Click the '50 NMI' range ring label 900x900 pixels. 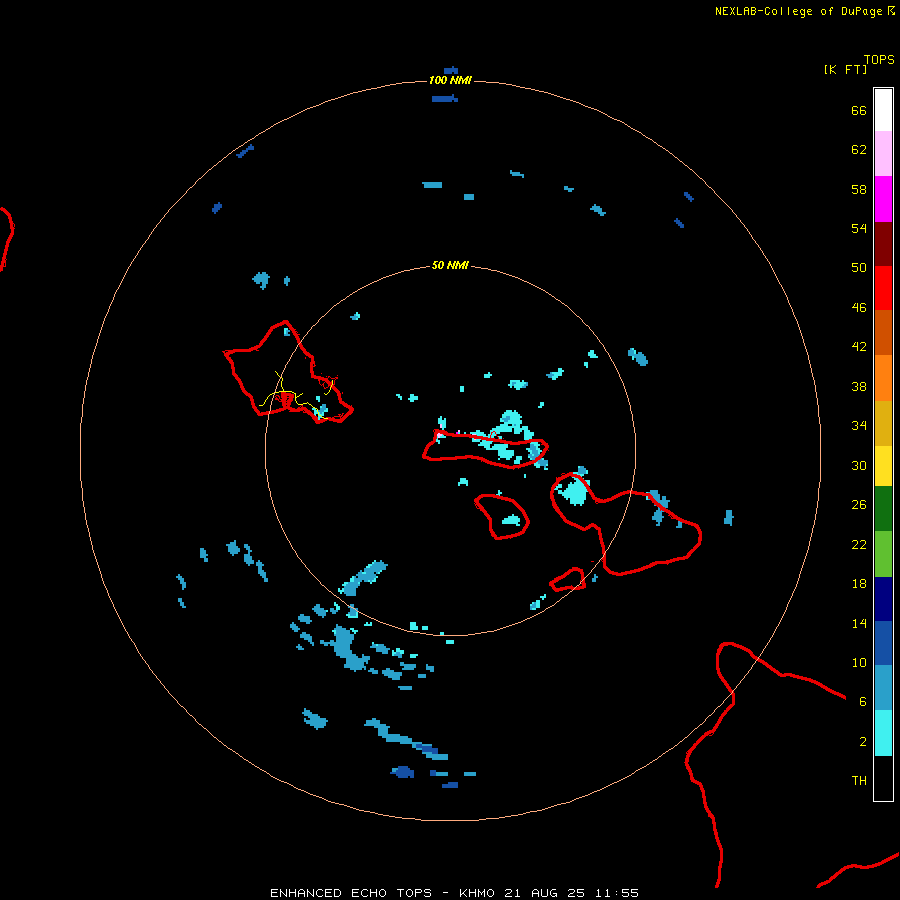point(450,265)
